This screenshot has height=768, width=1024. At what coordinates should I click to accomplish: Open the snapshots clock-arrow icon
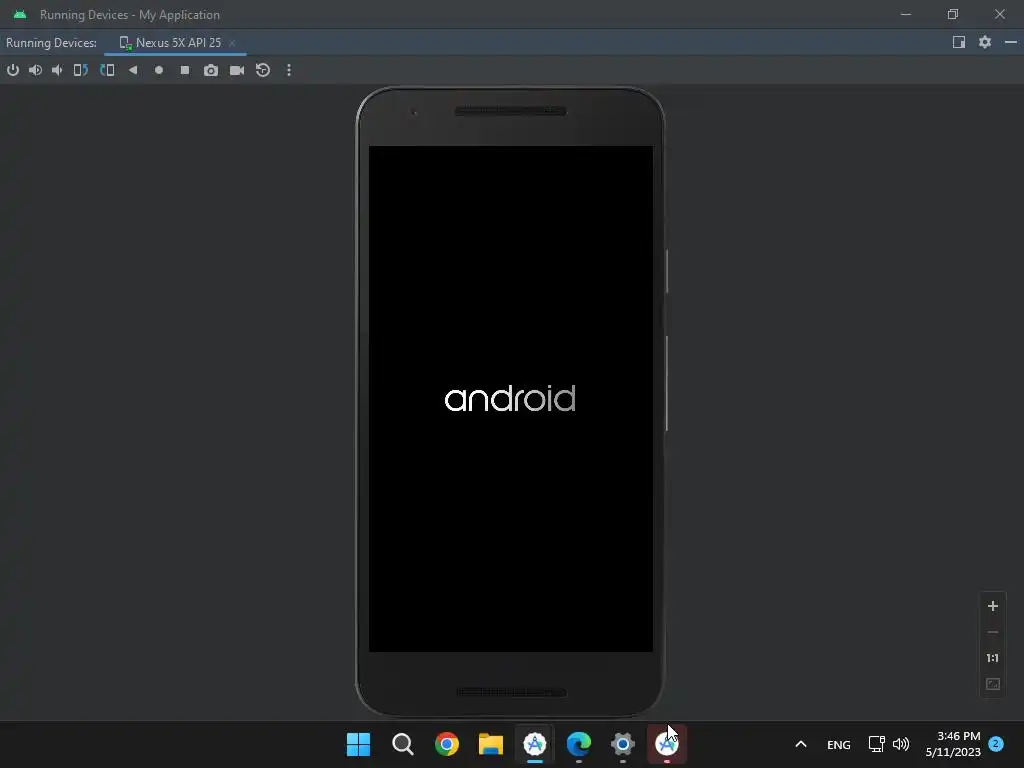click(x=263, y=70)
